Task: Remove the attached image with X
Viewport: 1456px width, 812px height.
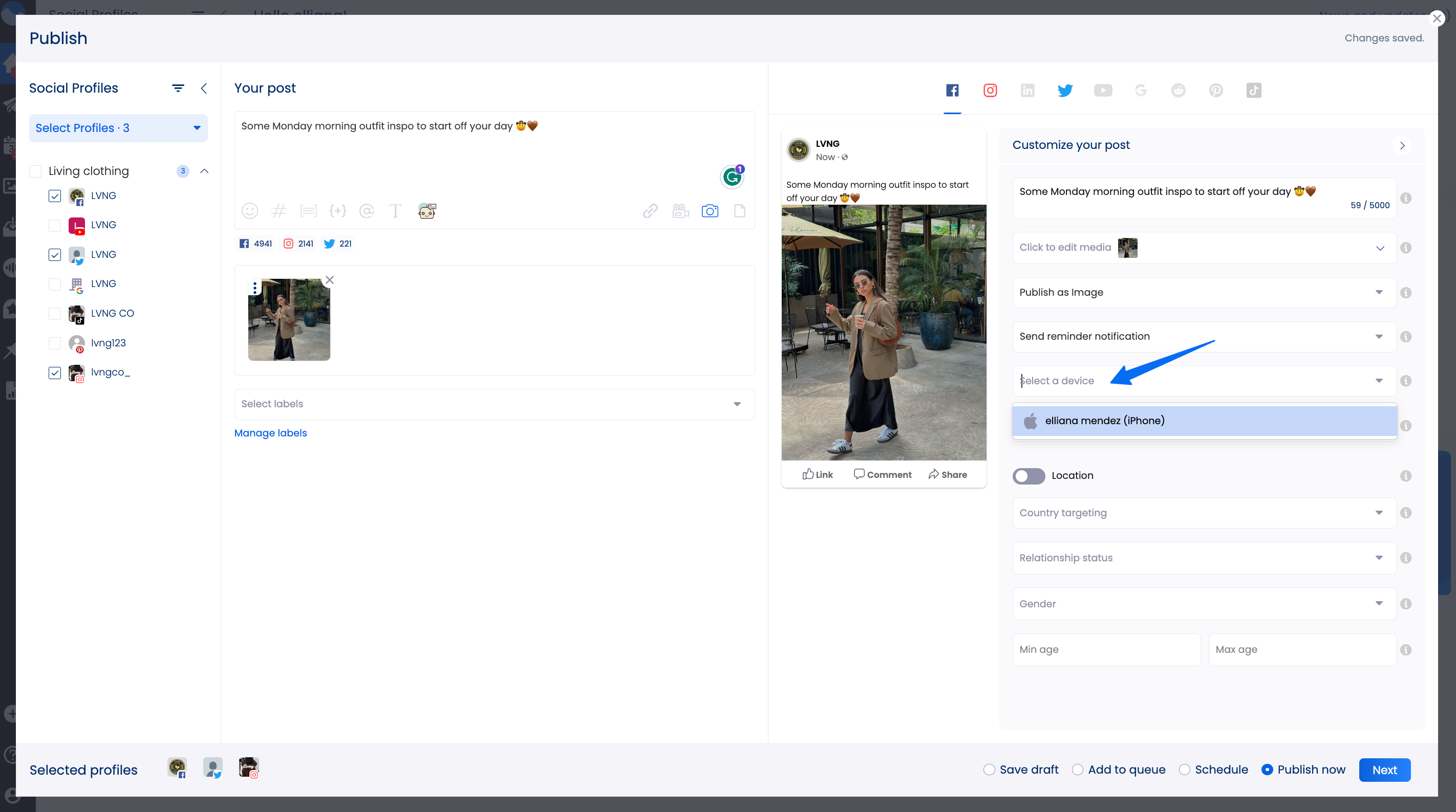Action: pyautogui.click(x=330, y=280)
